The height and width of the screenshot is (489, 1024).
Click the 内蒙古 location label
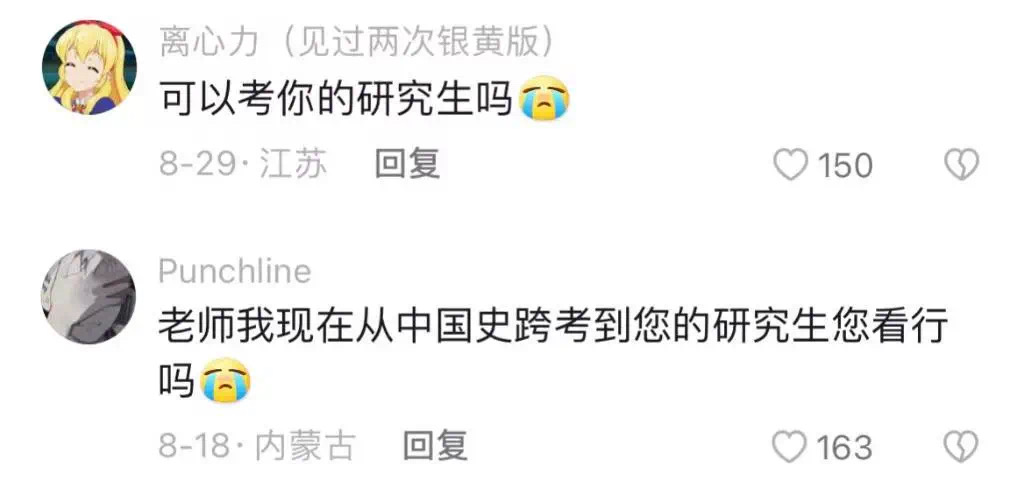(305, 447)
